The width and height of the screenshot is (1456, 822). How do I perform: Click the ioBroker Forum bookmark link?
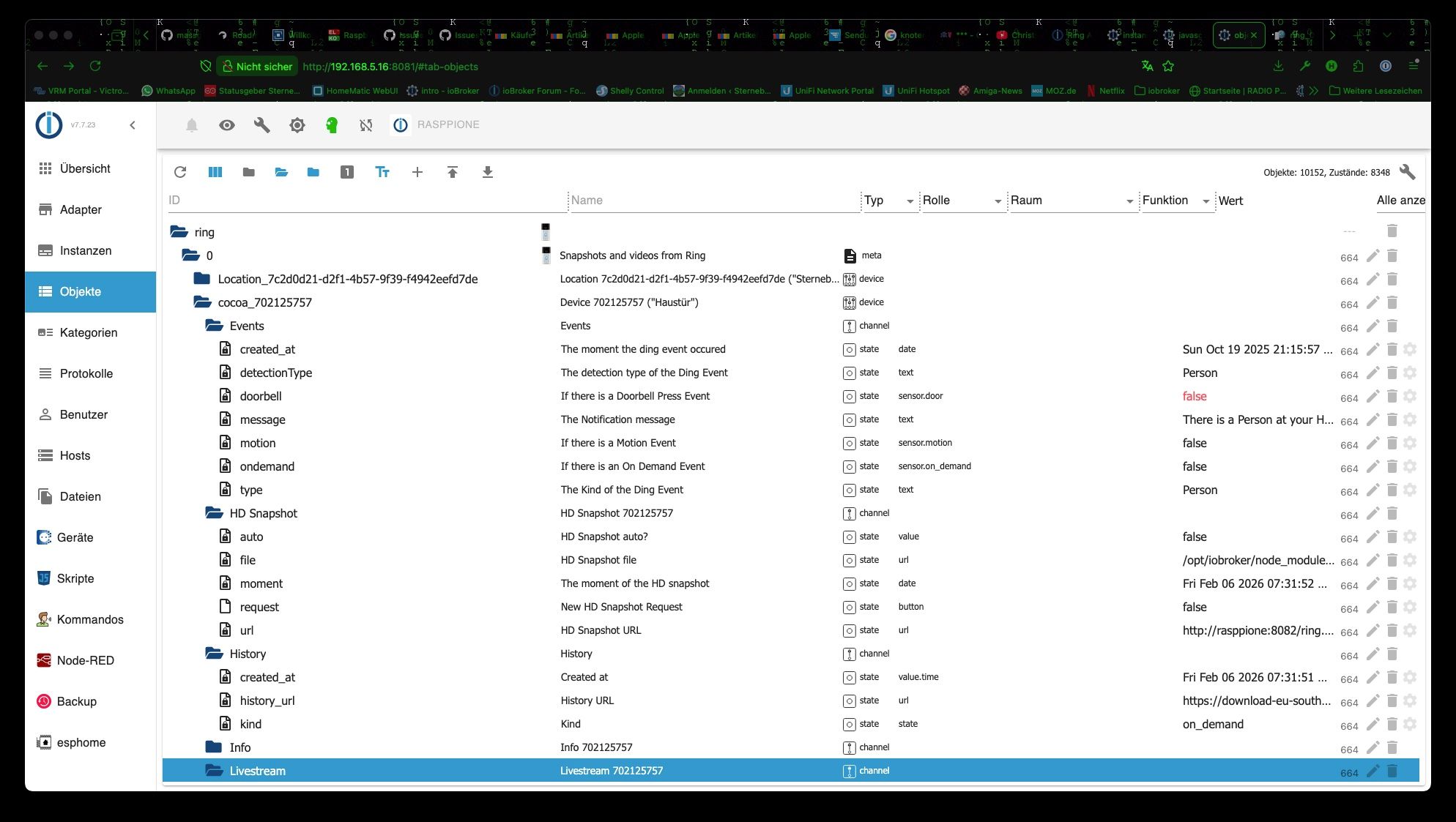pos(538,91)
